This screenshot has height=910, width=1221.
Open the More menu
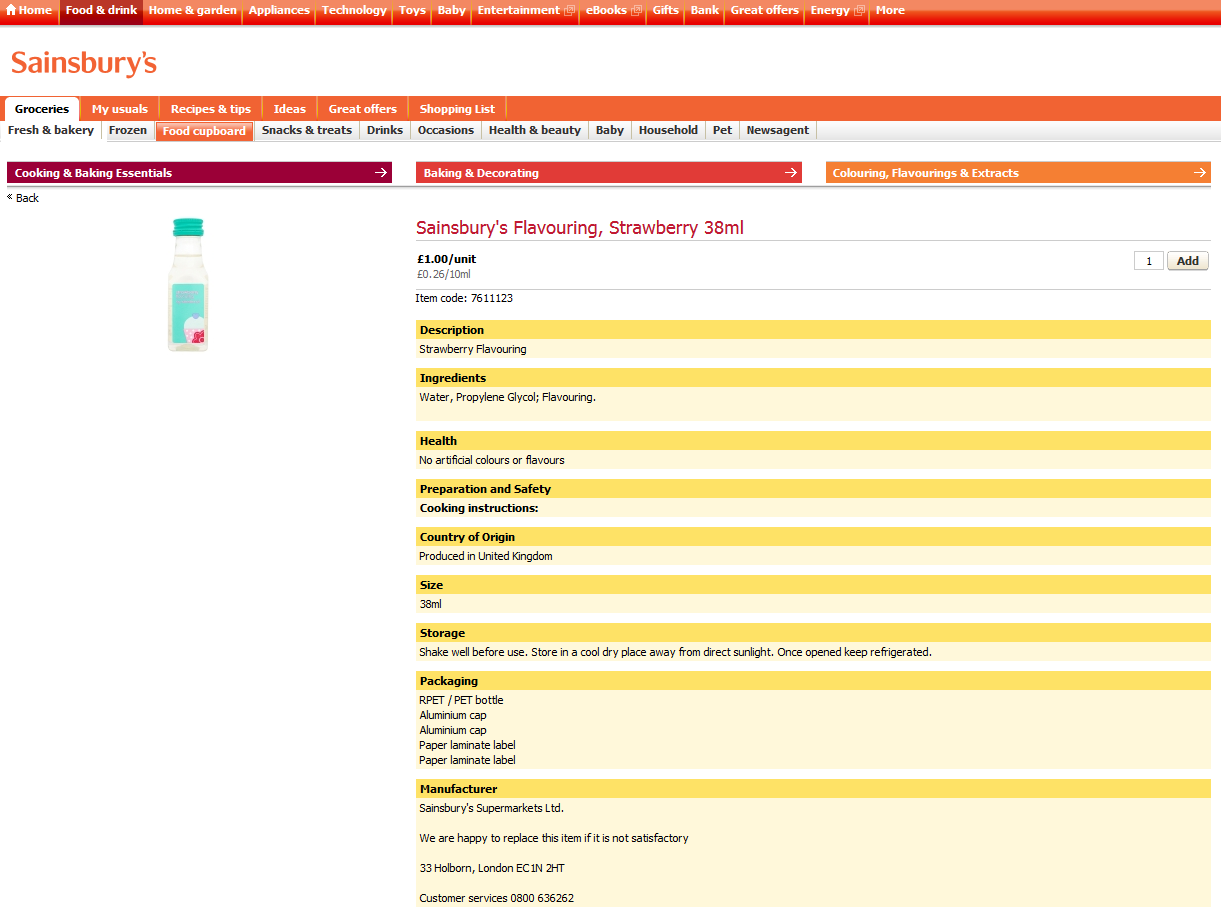pyautogui.click(x=890, y=10)
